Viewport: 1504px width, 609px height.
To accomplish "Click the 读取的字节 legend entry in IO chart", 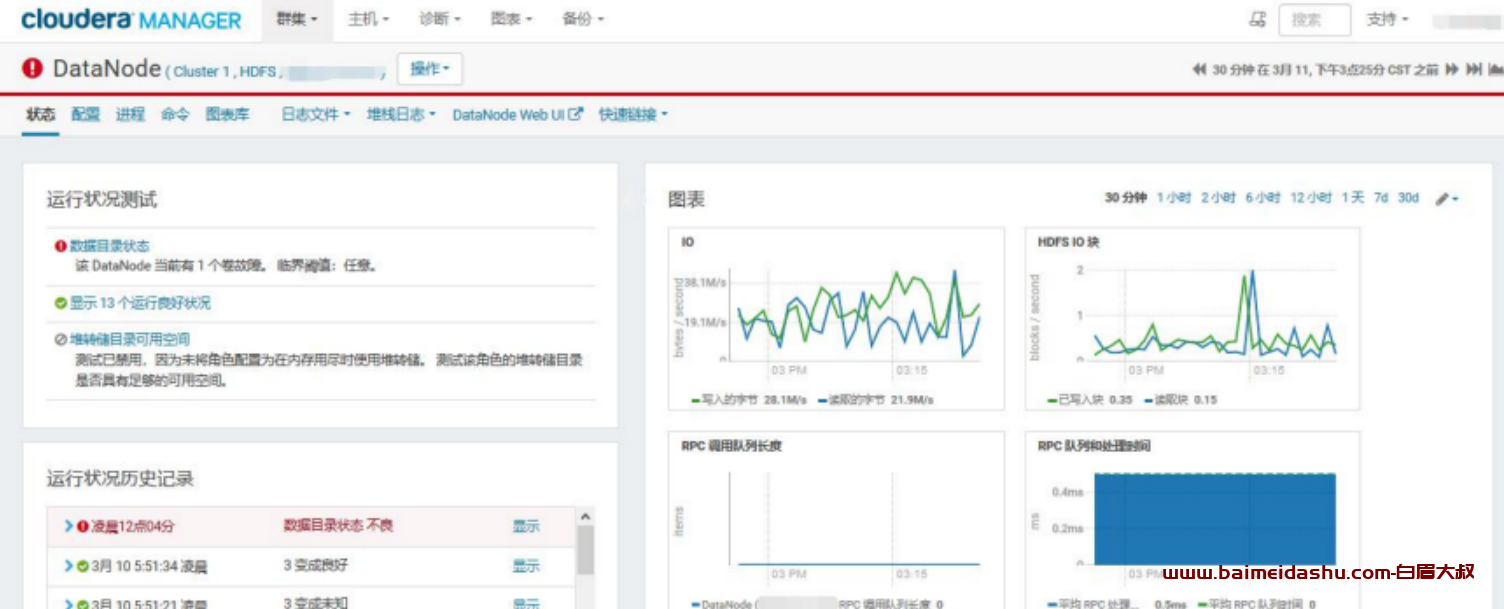I will (x=875, y=399).
